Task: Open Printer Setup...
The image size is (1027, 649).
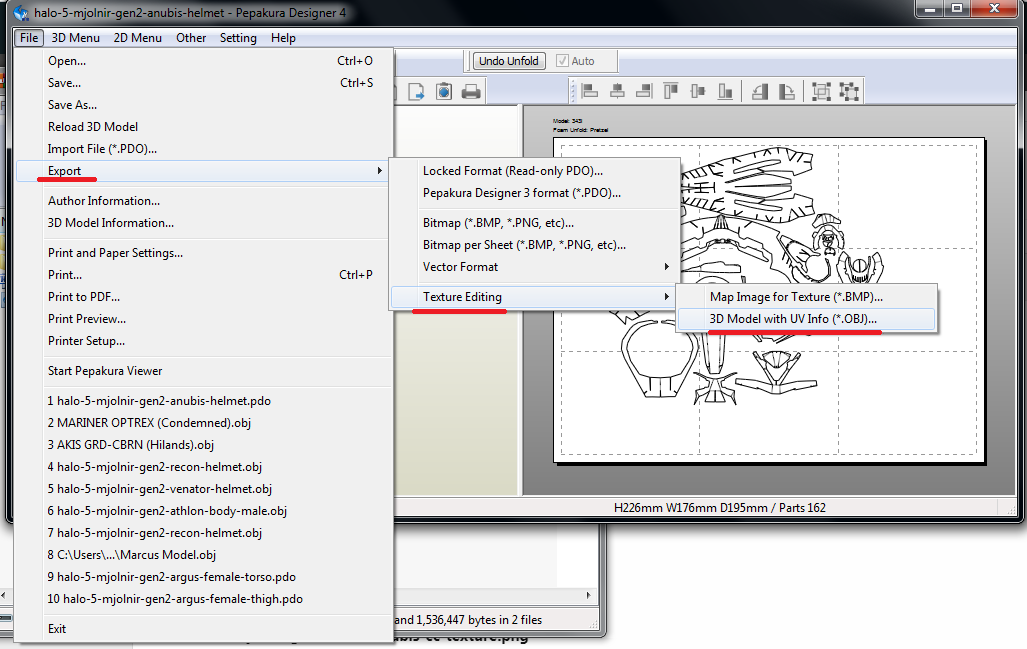Action: [x=204, y=341]
